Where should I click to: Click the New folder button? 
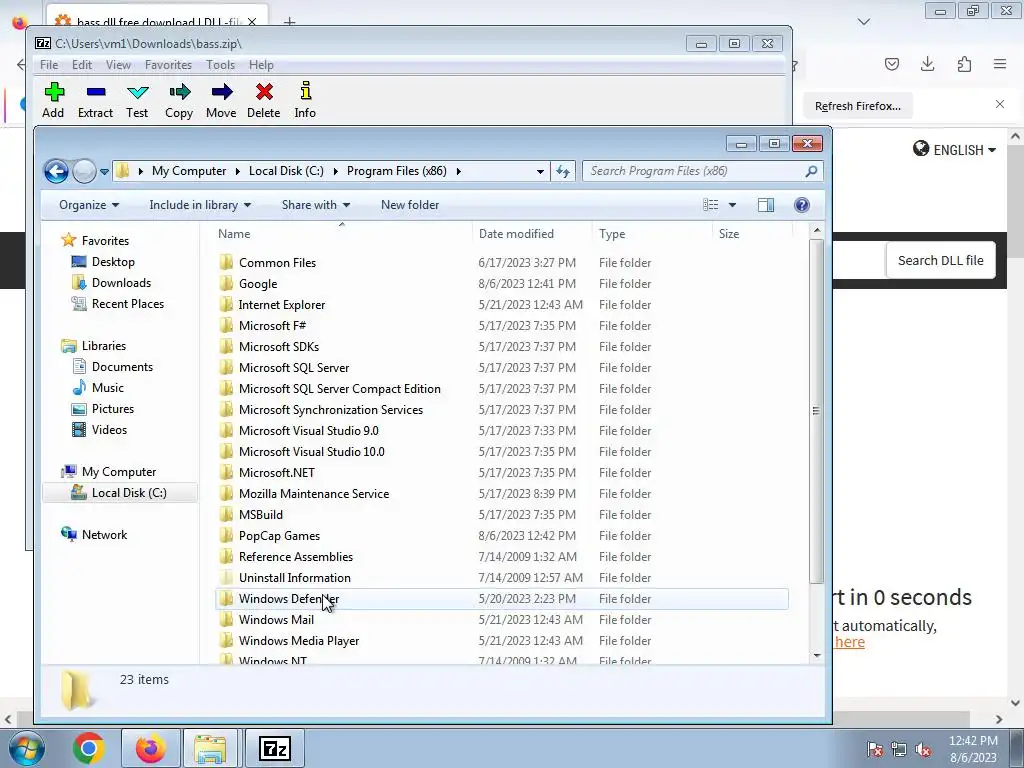410,205
